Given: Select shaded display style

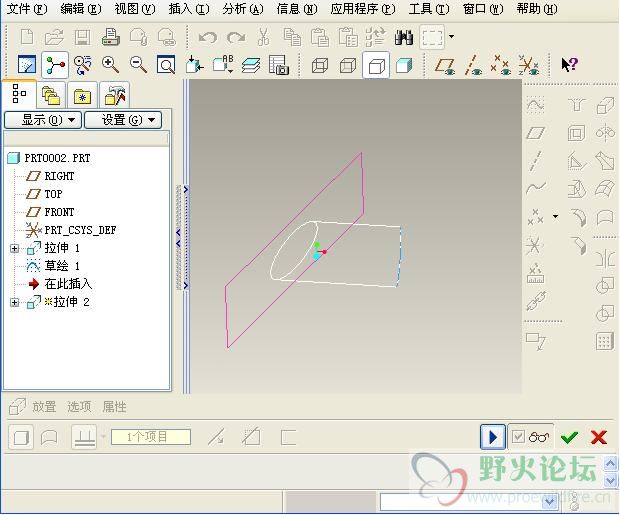Looking at the screenshot, I should click(x=404, y=65).
